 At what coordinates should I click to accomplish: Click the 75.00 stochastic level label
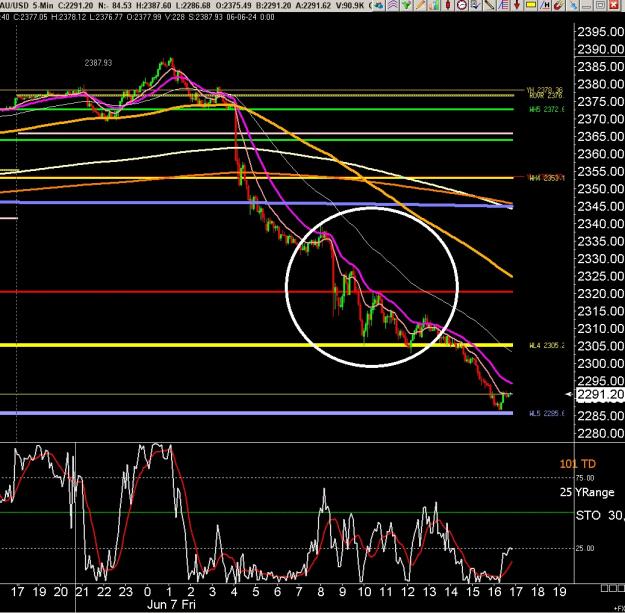[x=585, y=478]
